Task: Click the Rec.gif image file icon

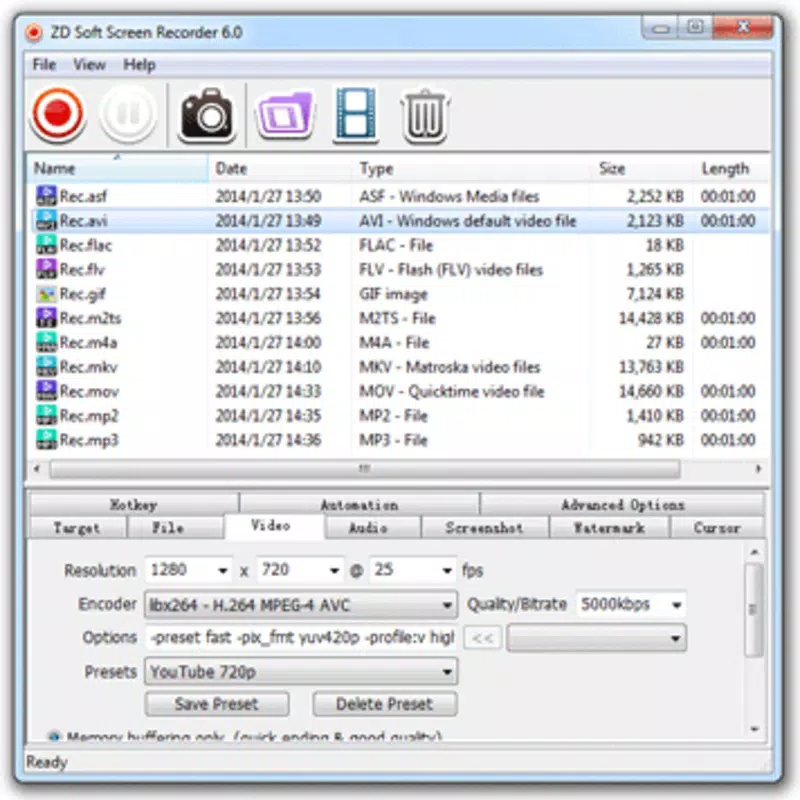Action: [x=46, y=294]
